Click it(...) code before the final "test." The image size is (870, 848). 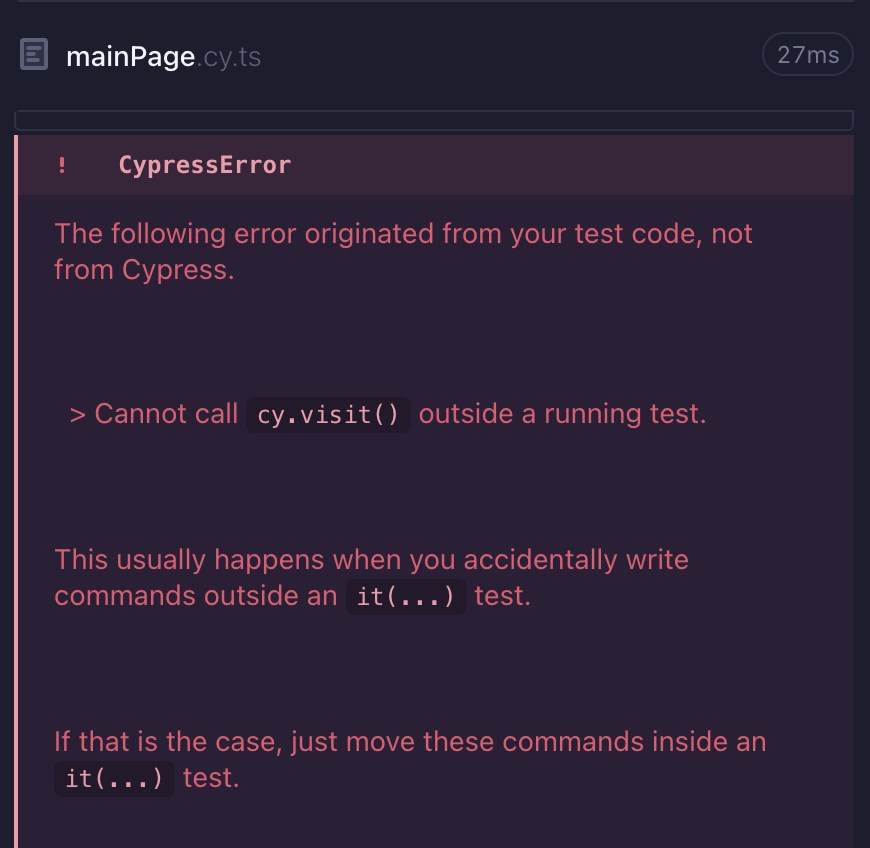click(x=114, y=779)
